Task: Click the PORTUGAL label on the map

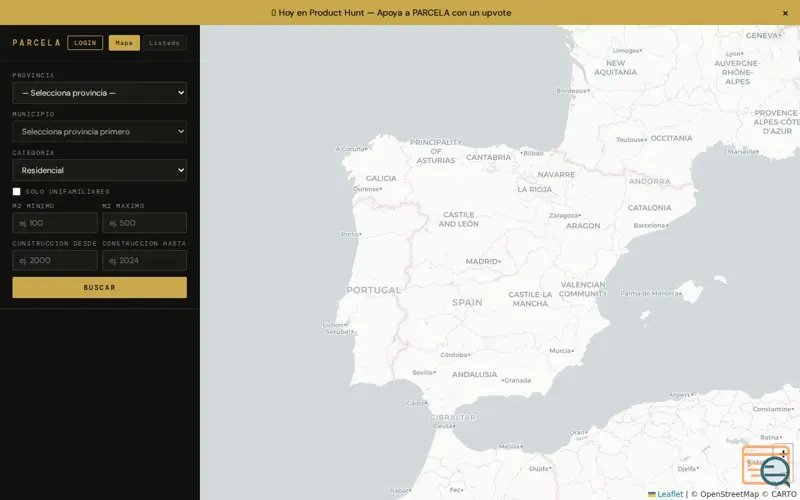Action: tap(373, 290)
